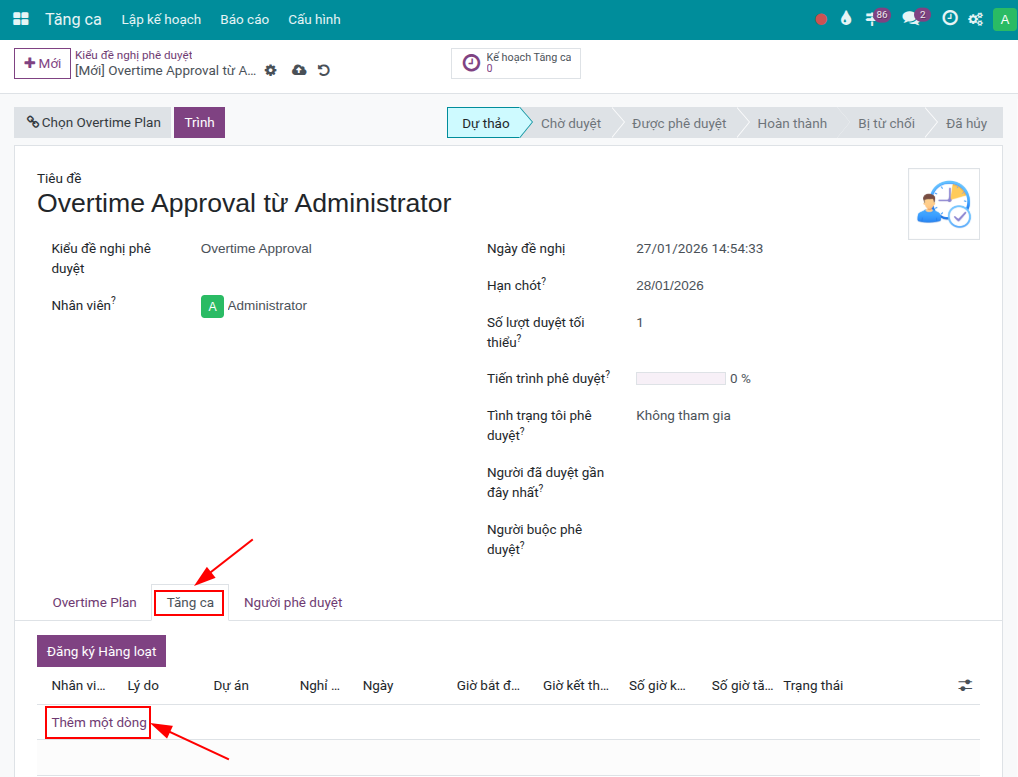Image resolution: width=1018 pixels, height=777 pixels.
Task: Click the Tiến trình phê duyệt progress bar
Action: pos(680,378)
